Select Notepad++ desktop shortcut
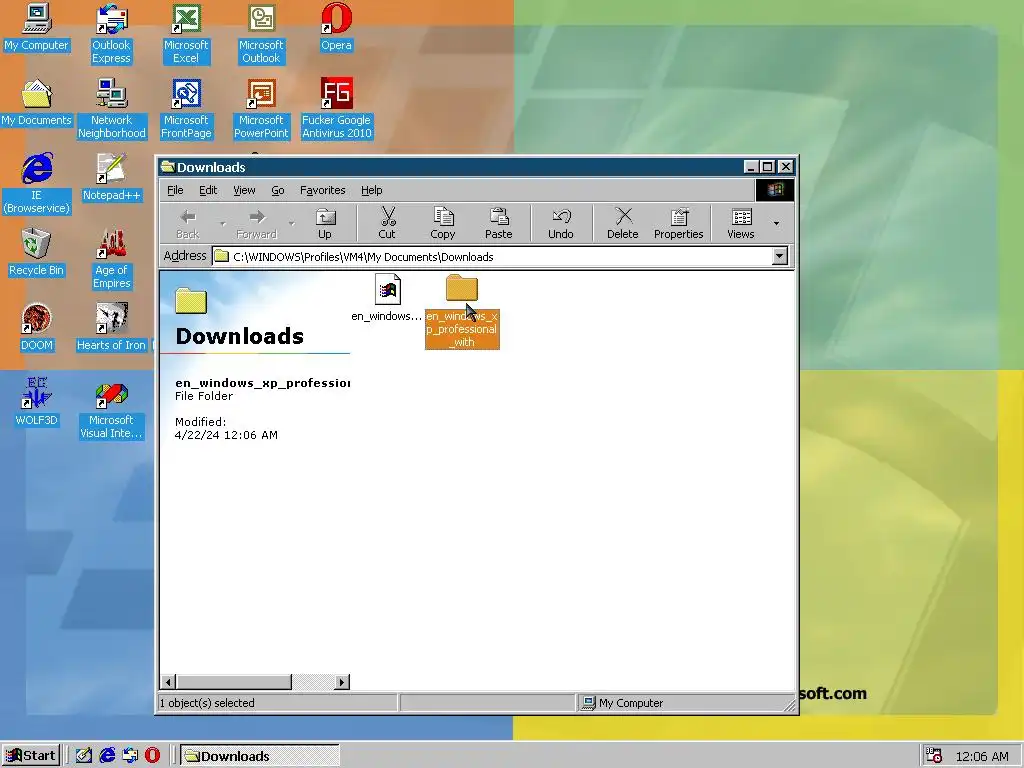This screenshot has height=768, width=1024. tap(111, 178)
